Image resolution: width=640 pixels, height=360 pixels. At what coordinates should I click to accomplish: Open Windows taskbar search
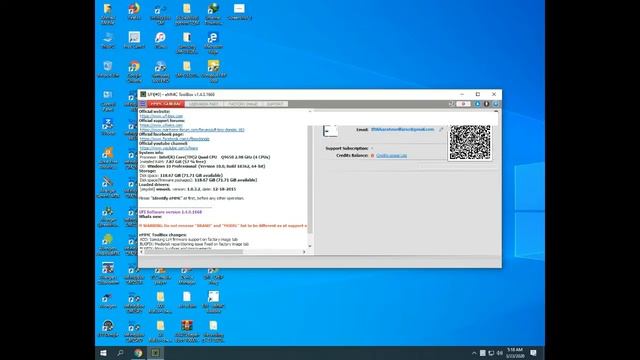click(120, 353)
